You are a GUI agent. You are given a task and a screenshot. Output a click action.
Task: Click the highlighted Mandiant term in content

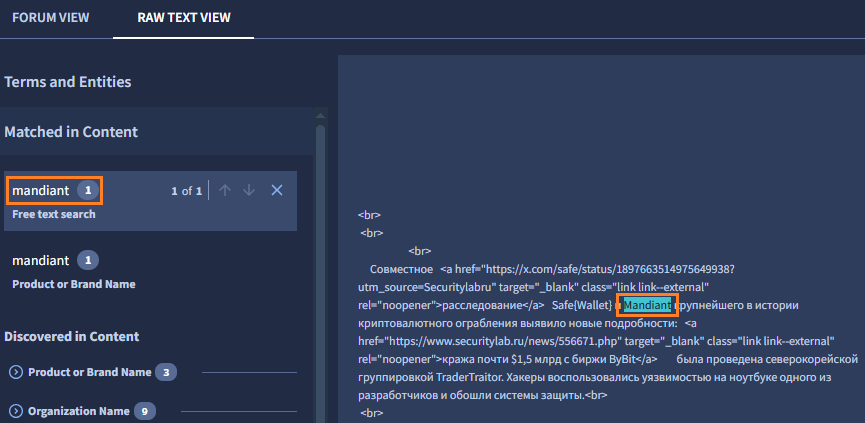(647, 304)
